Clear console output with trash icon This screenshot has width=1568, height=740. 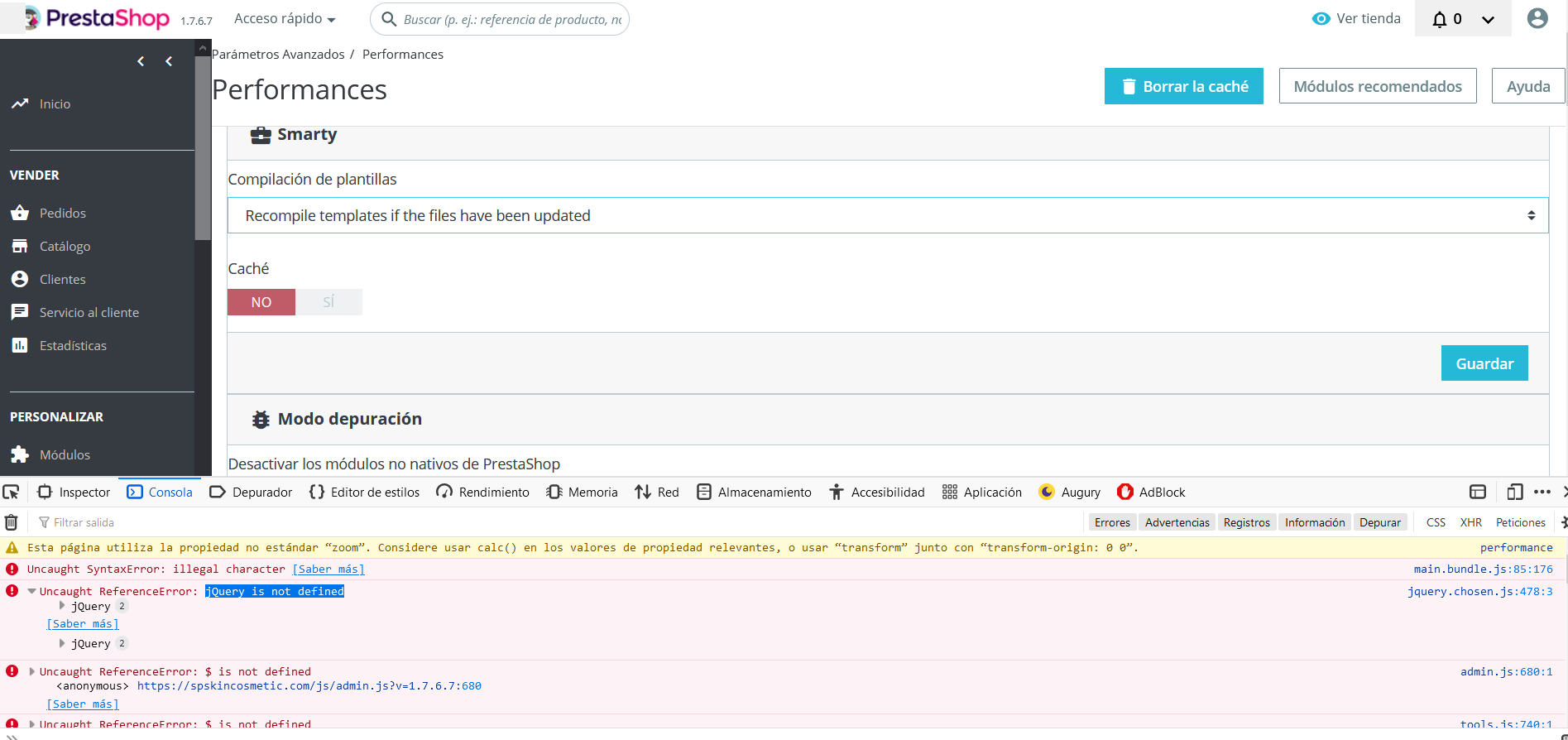(12, 522)
